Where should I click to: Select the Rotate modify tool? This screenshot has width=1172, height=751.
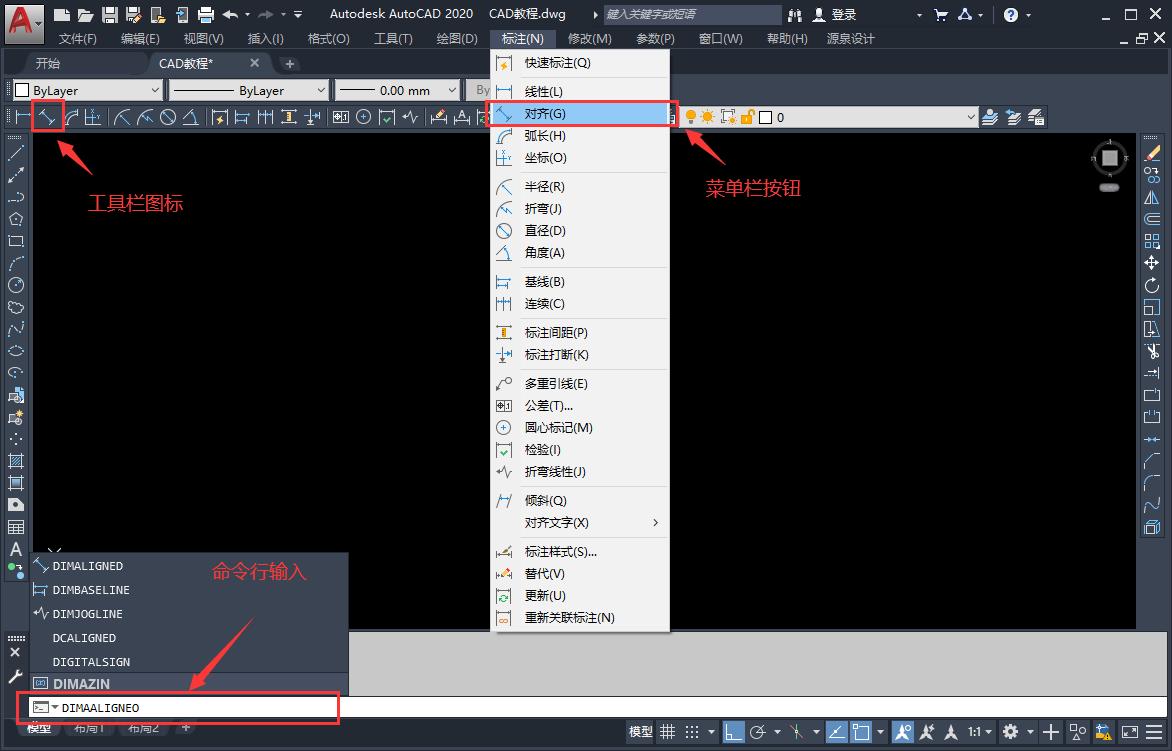pyautogui.click(x=1152, y=285)
